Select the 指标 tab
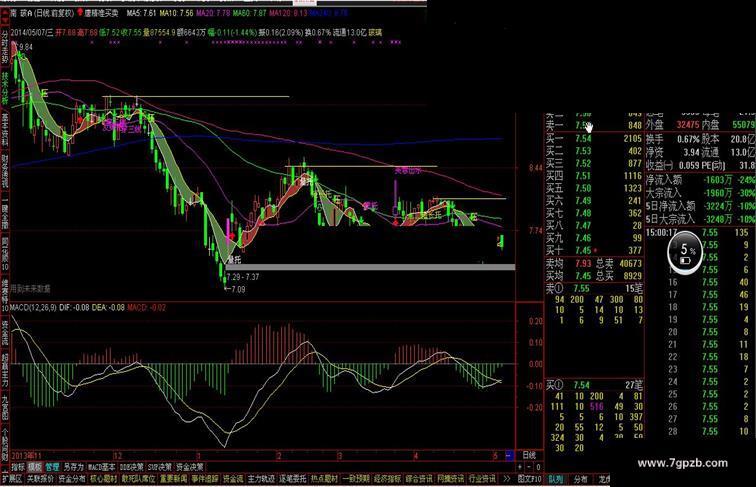This screenshot has width=756, height=487. 18,467
